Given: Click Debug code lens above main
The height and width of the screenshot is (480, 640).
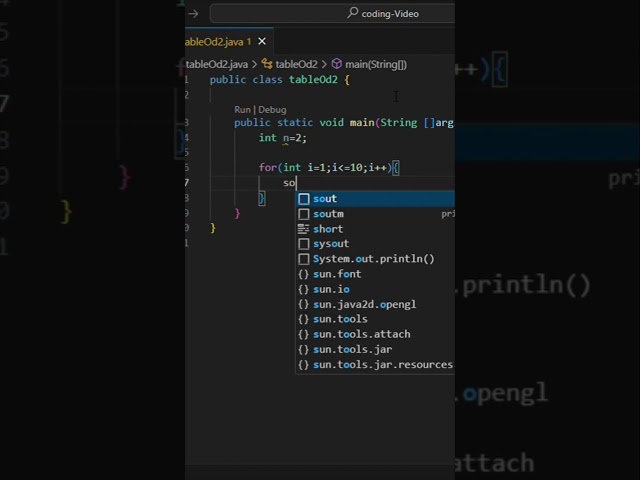Looking at the screenshot, I should [272, 110].
